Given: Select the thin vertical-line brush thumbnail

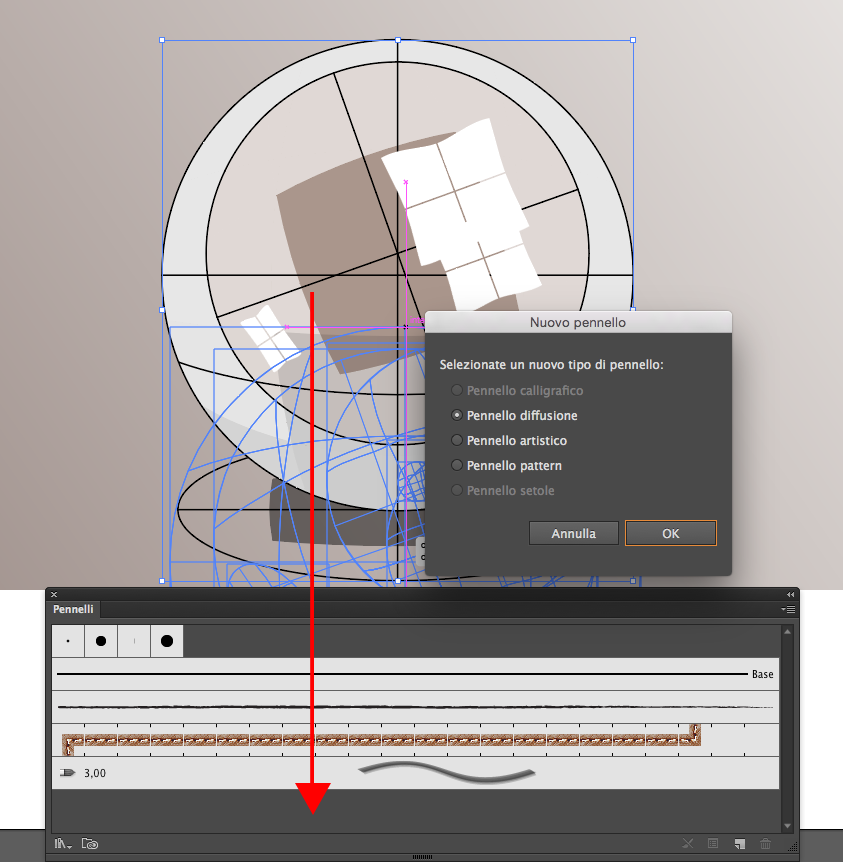Looking at the screenshot, I should (134, 641).
